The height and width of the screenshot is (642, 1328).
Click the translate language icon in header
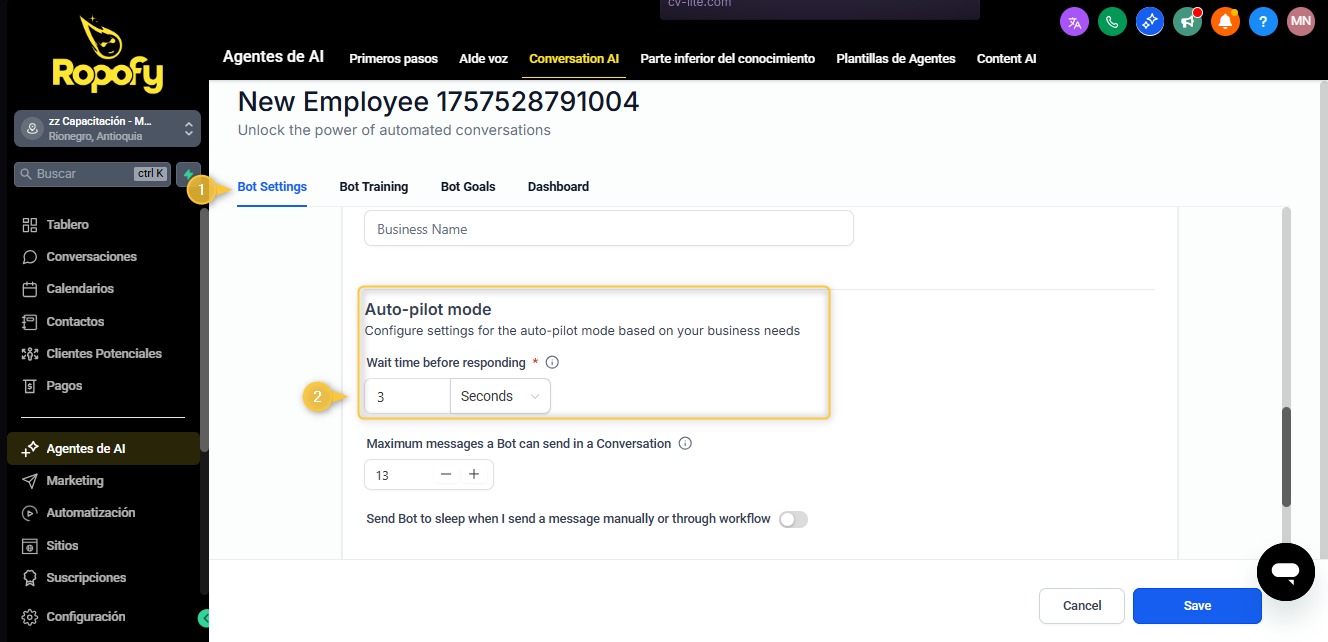pyautogui.click(x=1074, y=21)
